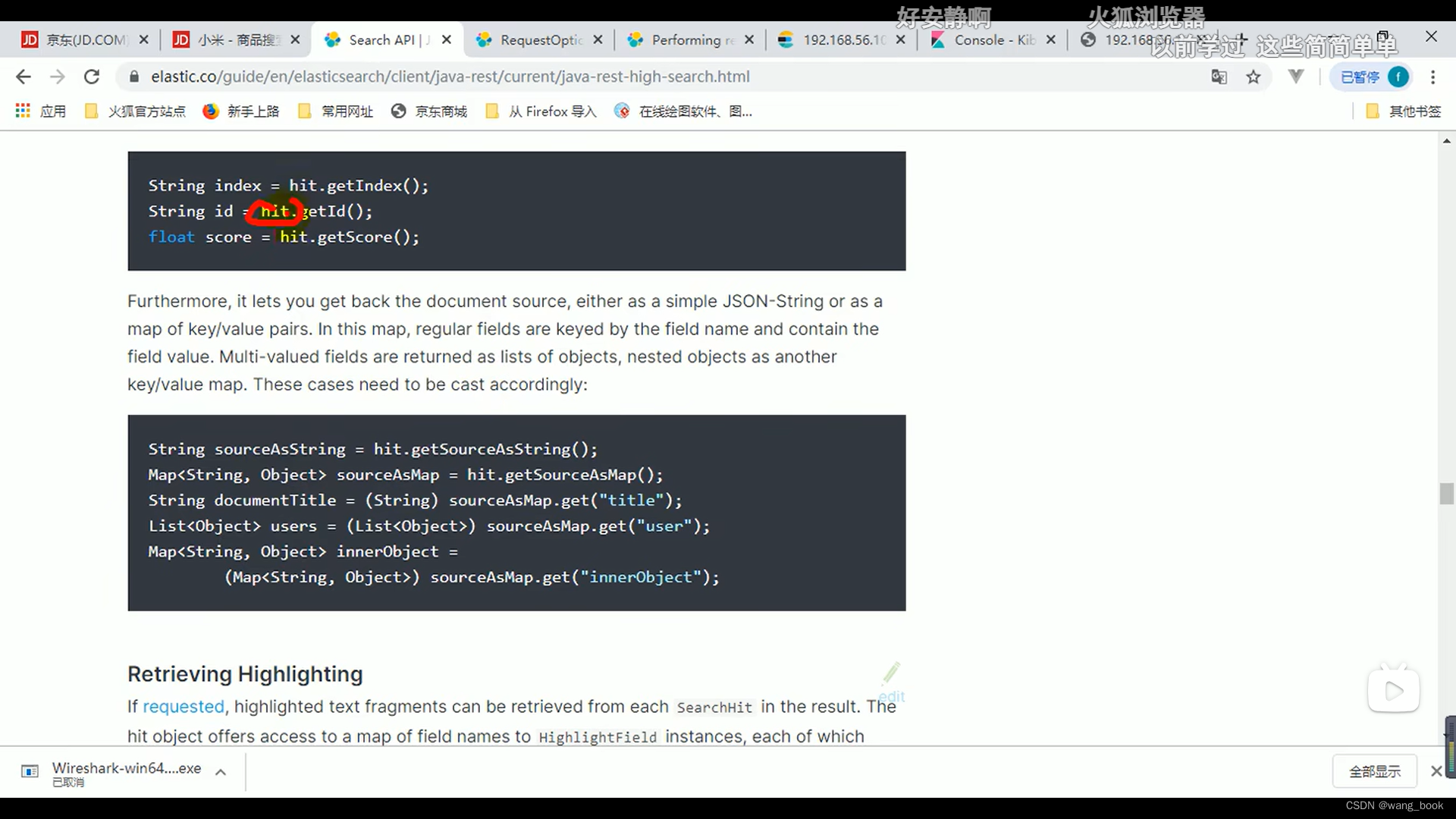The image size is (1456, 819).
Task: Click the float score code line
Action: click(284, 237)
